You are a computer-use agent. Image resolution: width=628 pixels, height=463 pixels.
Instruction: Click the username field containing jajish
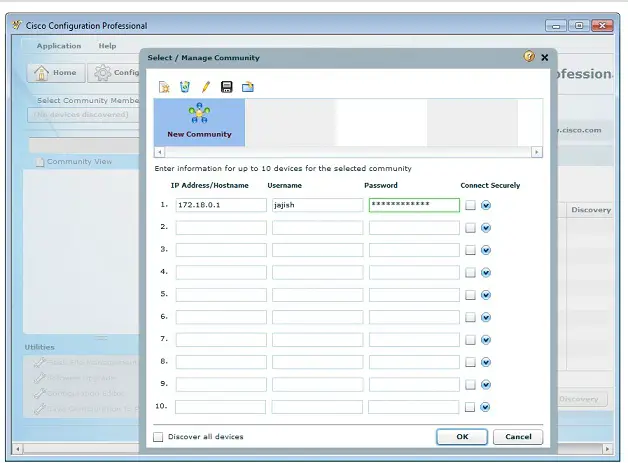pos(318,205)
